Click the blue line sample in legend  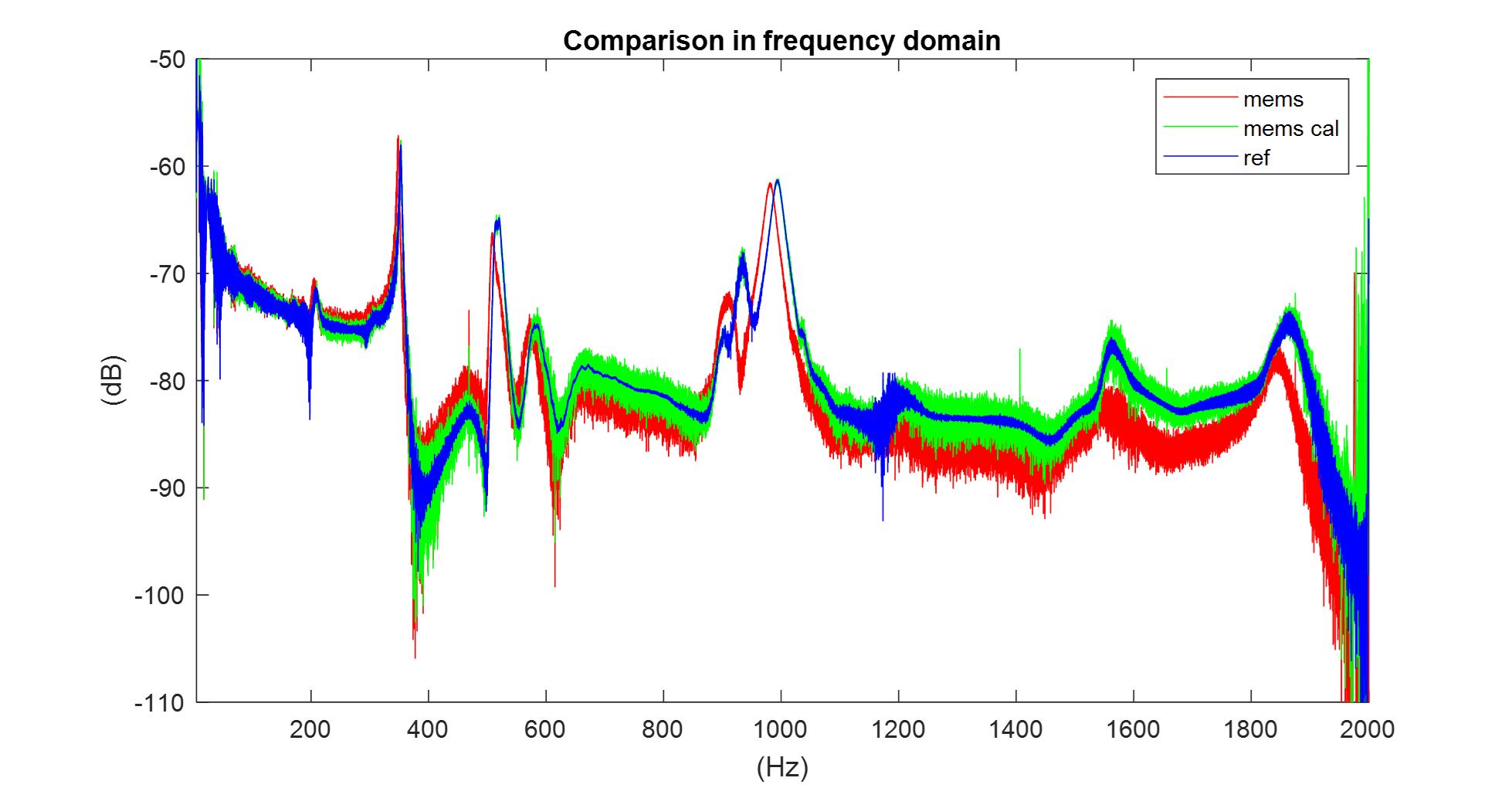pos(1200,157)
